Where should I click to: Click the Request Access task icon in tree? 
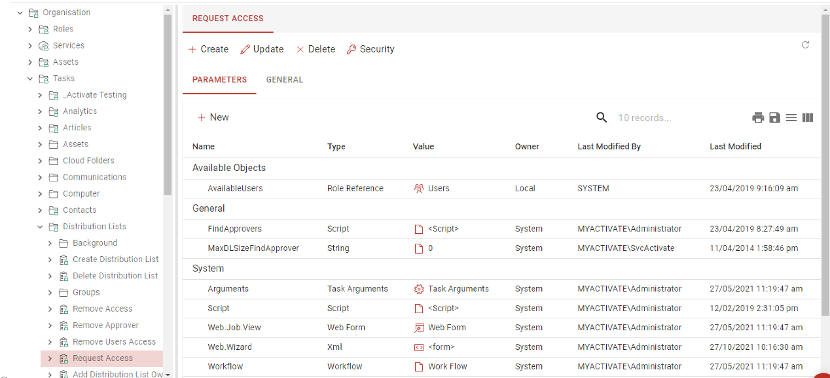(x=64, y=358)
